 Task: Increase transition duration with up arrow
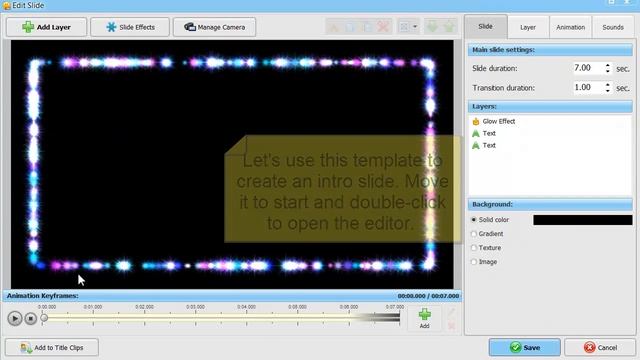(608, 84)
